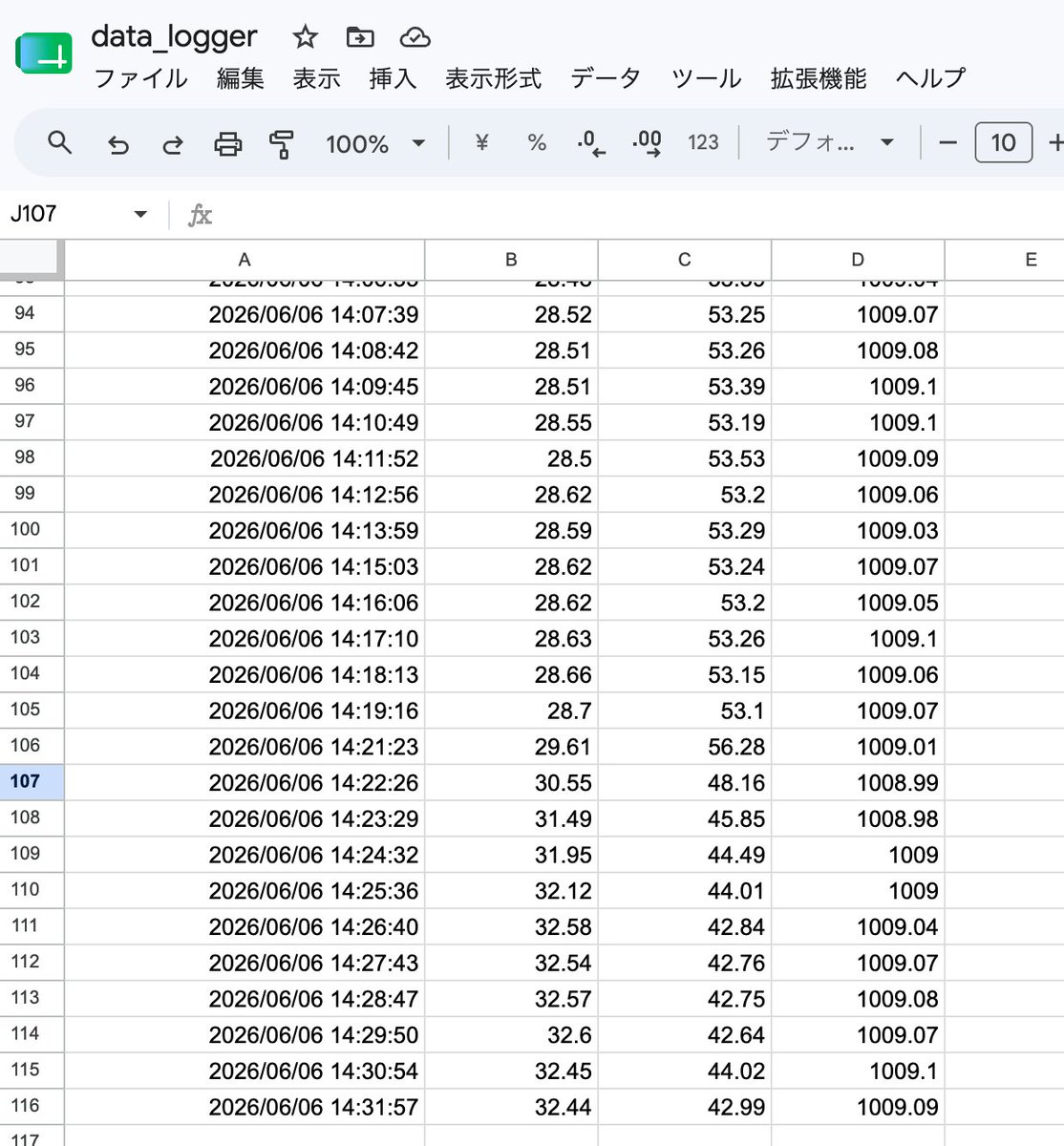Select cell with 2026/06/06 14:15:03
Screen dimensions: 1064x1146
point(245,566)
